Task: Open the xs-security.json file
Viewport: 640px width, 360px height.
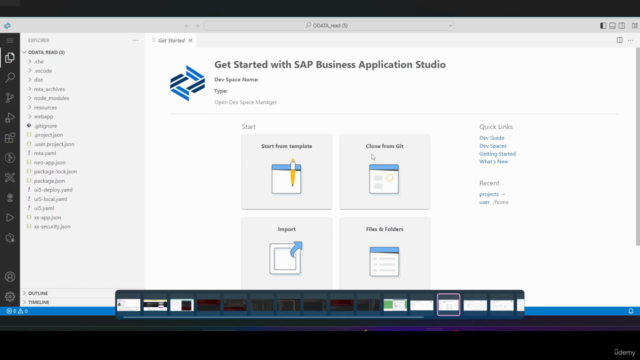Action: 52,227
